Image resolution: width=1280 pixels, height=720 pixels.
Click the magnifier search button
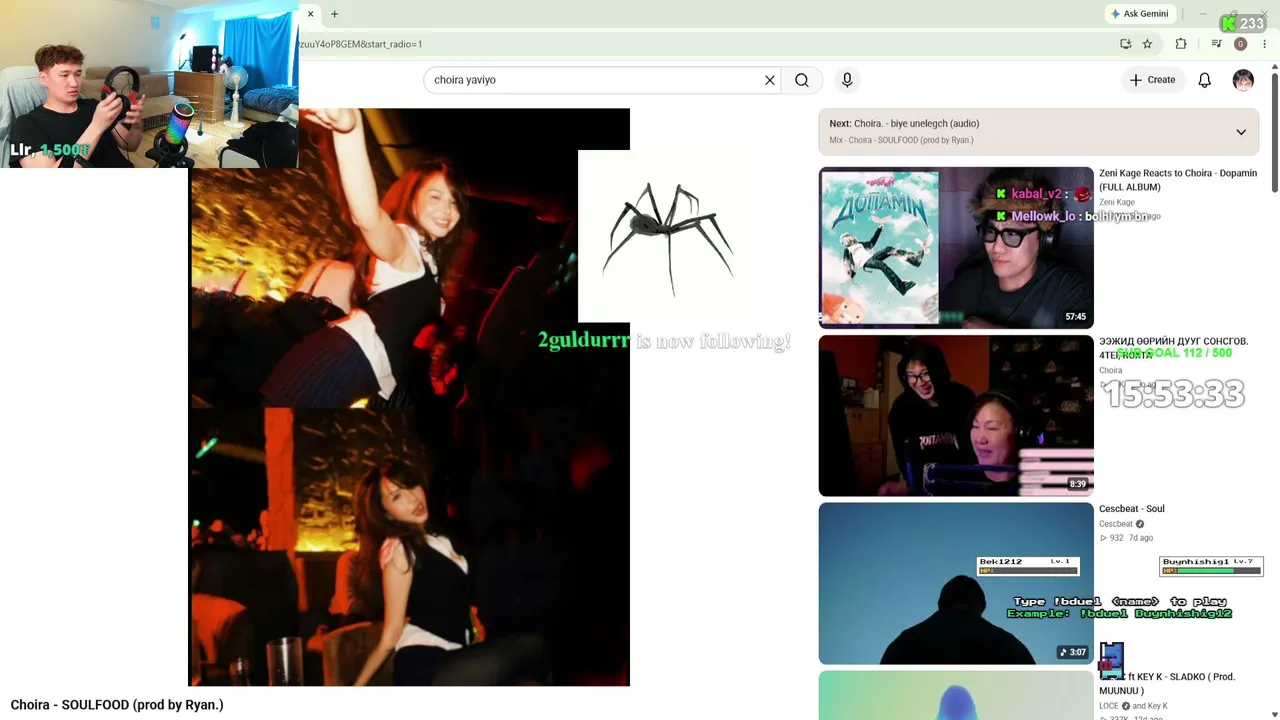pos(802,80)
